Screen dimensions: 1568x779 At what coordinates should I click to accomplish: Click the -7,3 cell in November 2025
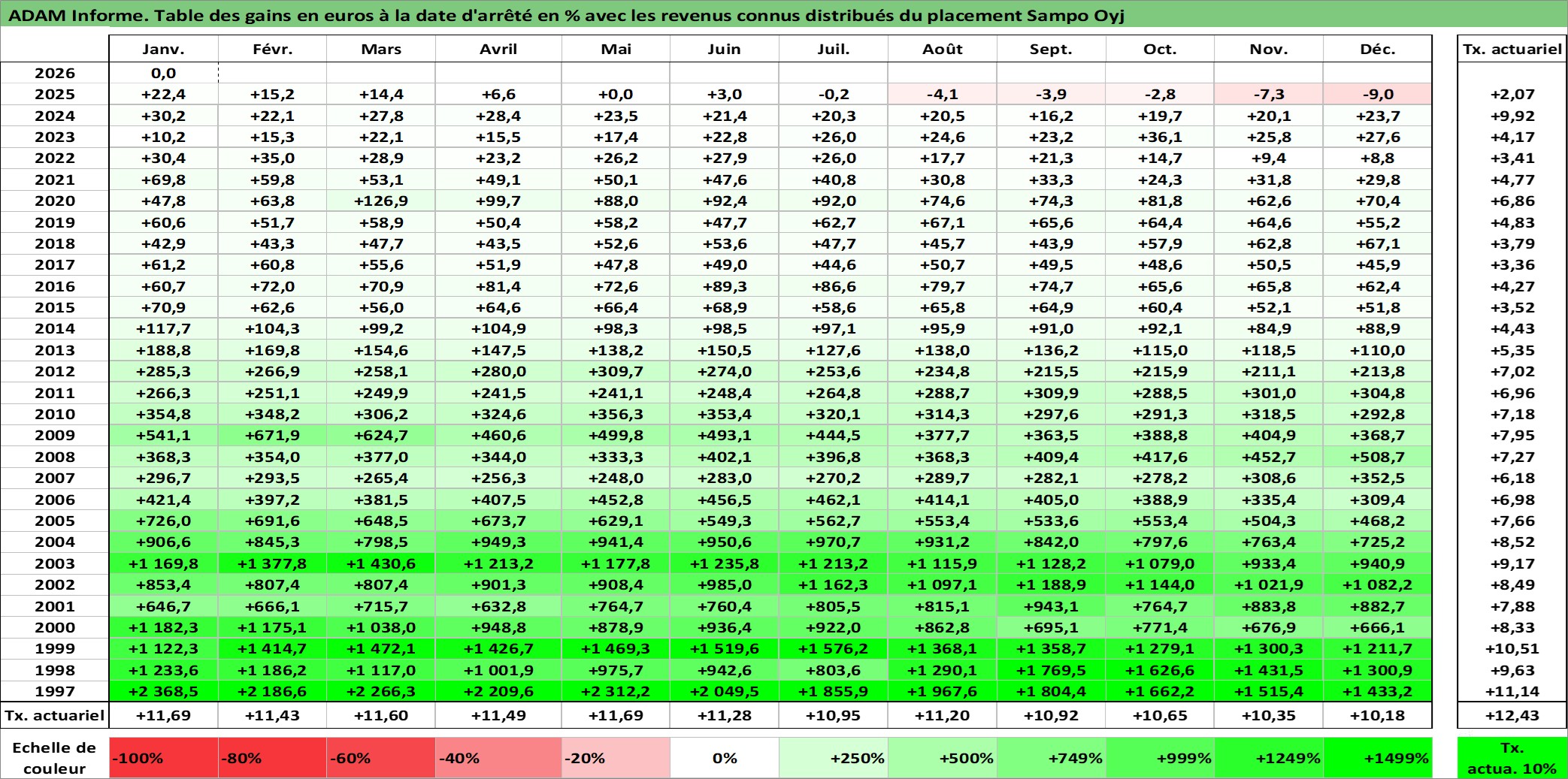coord(1269,94)
